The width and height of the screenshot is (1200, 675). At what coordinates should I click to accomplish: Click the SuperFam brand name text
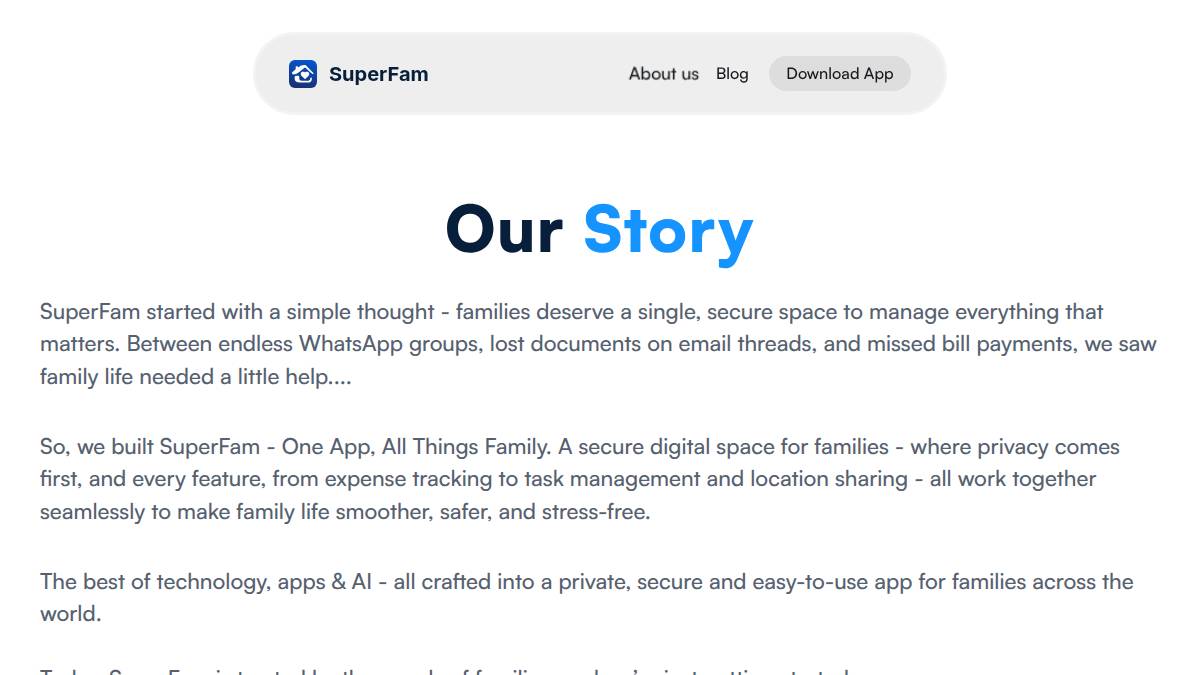pyautogui.click(x=378, y=74)
